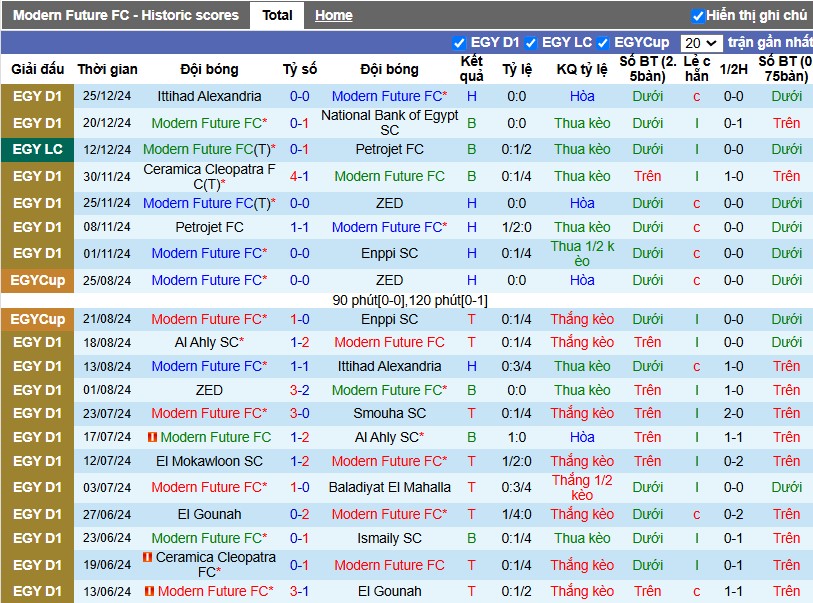
Task: Open the Home tab
Action: [333, 16]
